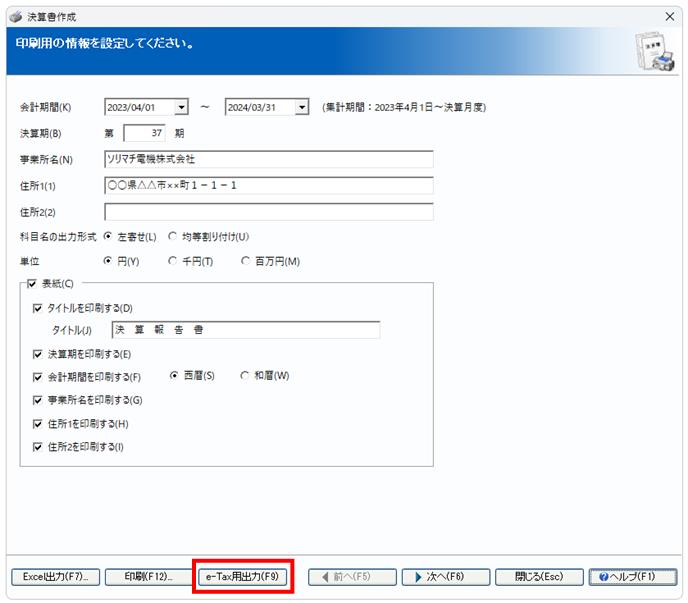Select the 千円 unit radio button
This screenshot has width=688, height=603.
(x=173, y=261)
